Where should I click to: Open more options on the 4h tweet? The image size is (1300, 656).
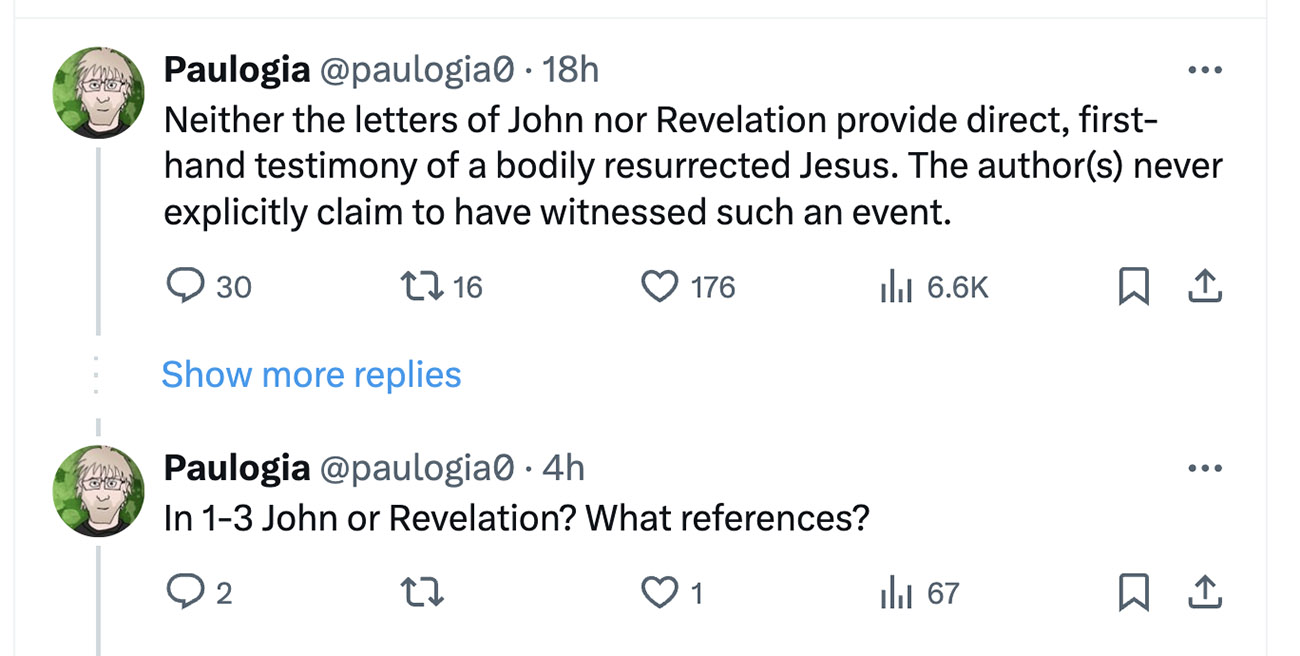pyautogui.click(x=1204, y=468)
